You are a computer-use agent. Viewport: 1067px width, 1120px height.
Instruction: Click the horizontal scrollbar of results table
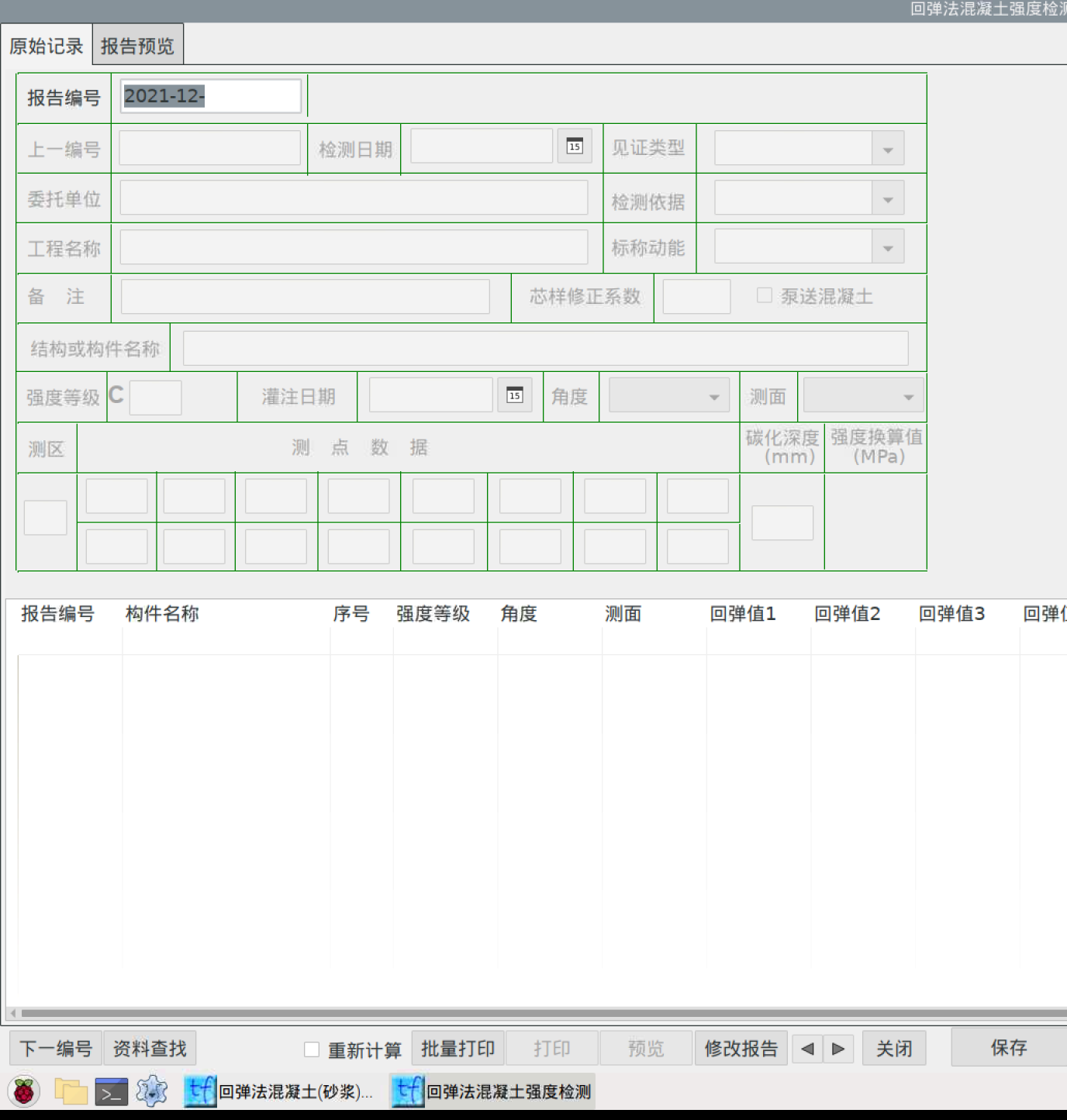543,1013
